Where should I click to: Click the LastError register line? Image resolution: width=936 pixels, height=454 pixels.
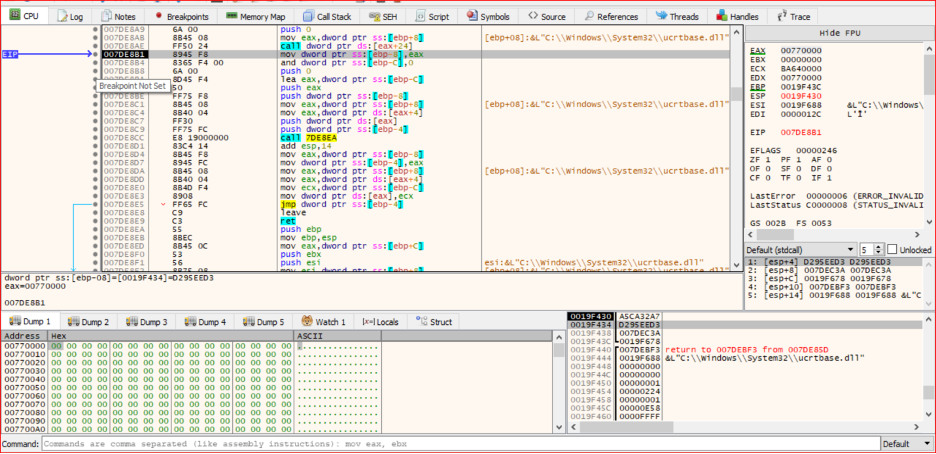pyautogui.click(x=836, y=196)
